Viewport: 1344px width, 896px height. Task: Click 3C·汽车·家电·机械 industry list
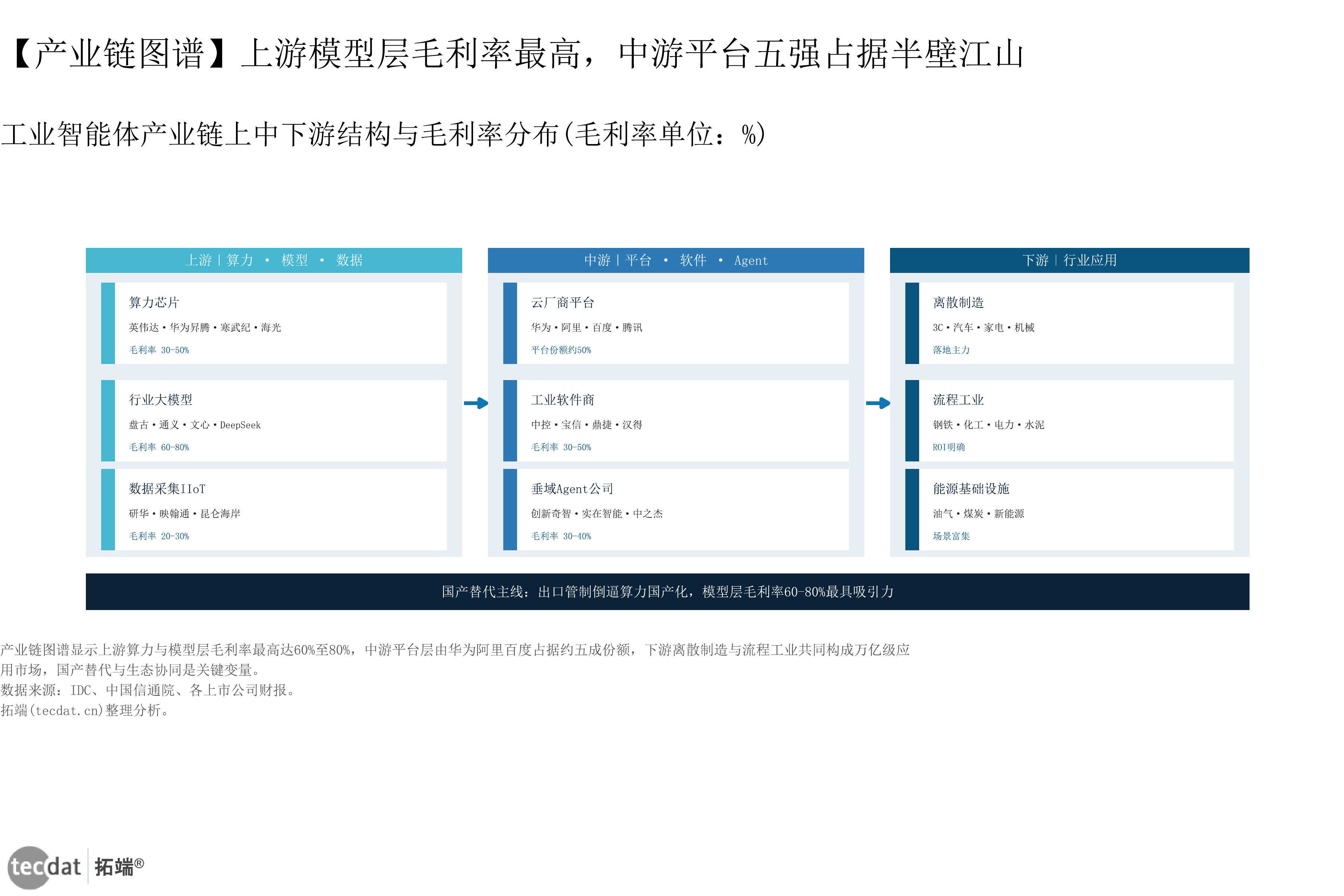983,327
